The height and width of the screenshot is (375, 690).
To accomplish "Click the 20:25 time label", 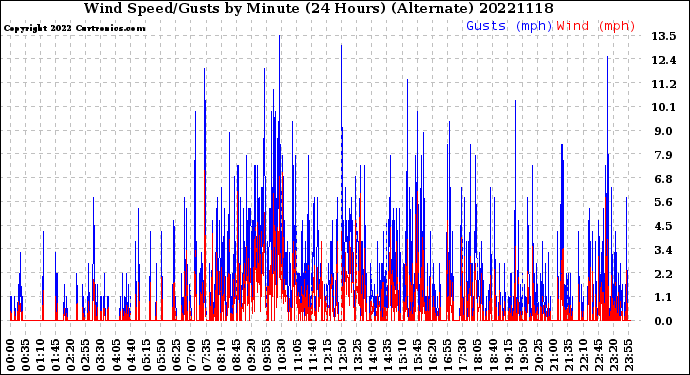I will click(539, 355).
